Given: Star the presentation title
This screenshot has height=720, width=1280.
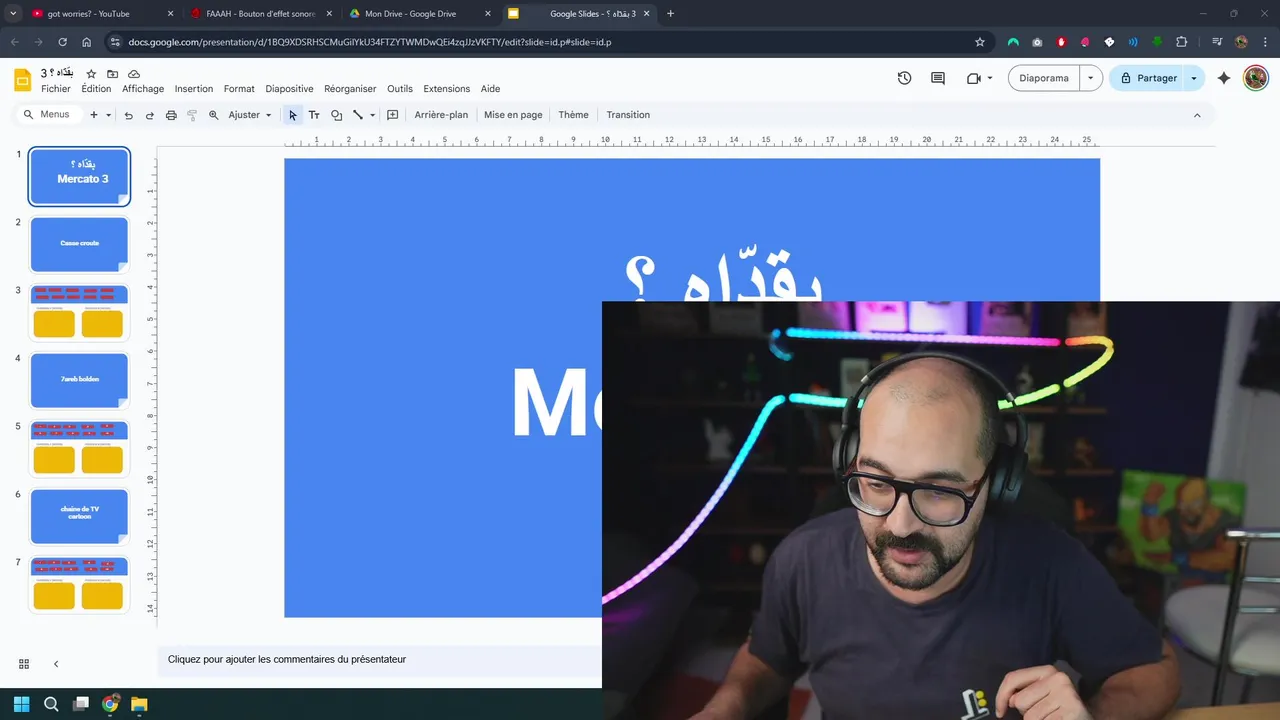Looking at the screenshot, I should point(91,74).
